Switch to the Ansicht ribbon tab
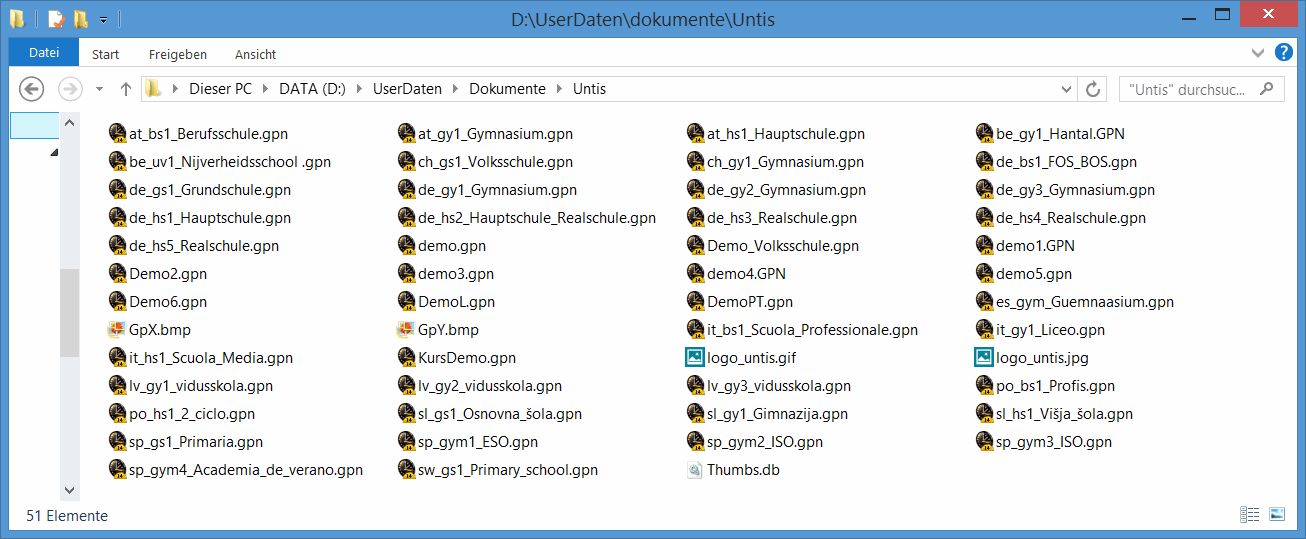Screen dimensions: 1306x539 [255, 54]
